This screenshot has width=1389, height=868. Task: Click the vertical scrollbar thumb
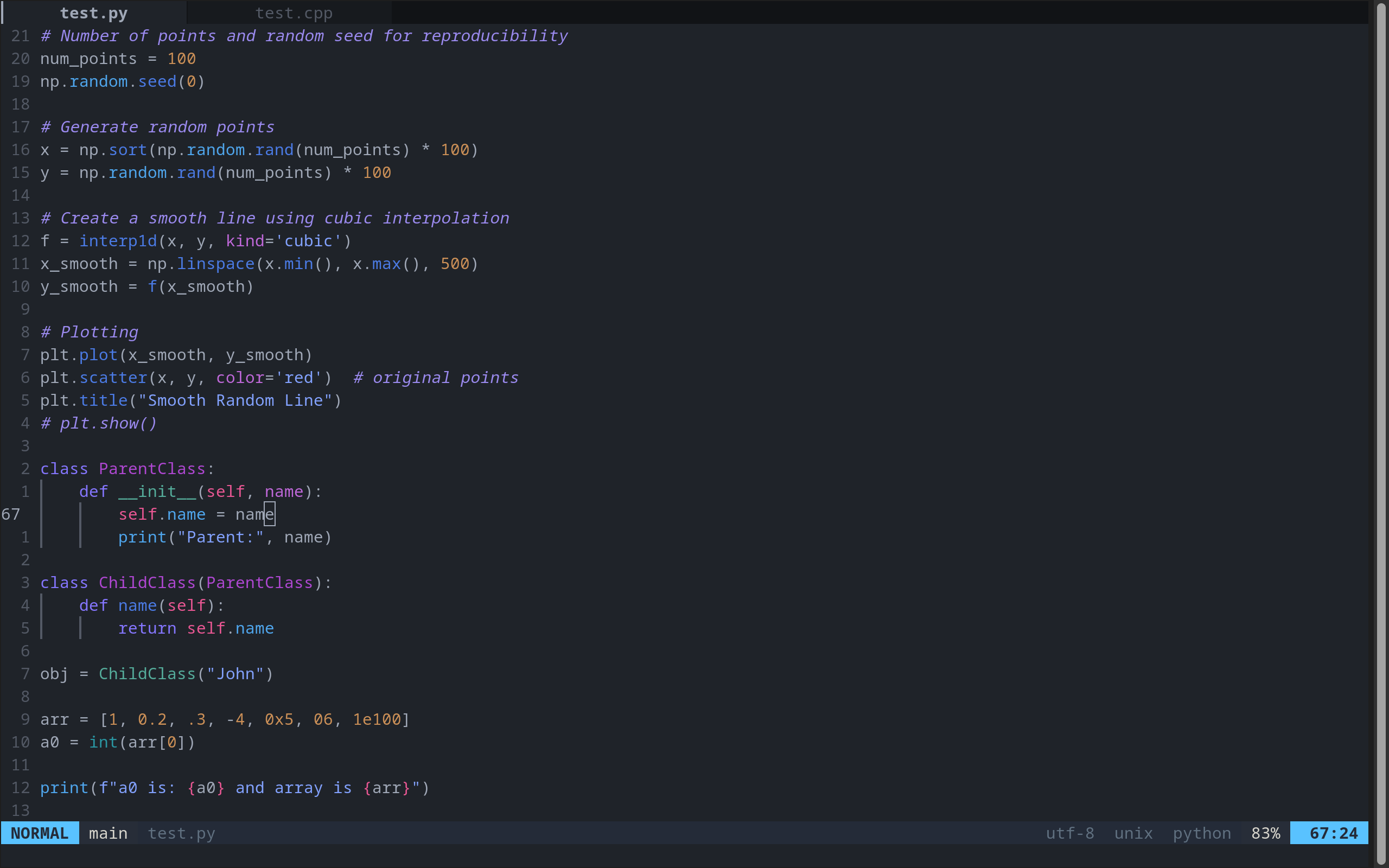pyautogui.click(x=1381, y=434)
